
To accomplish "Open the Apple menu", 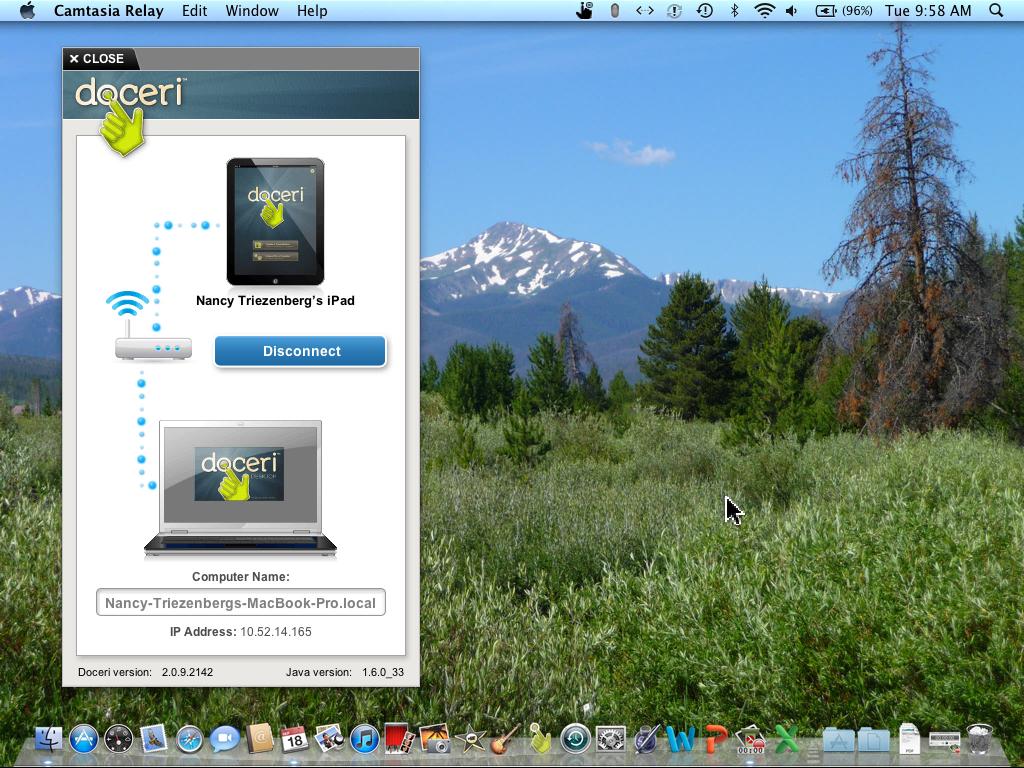I will 27,10.
